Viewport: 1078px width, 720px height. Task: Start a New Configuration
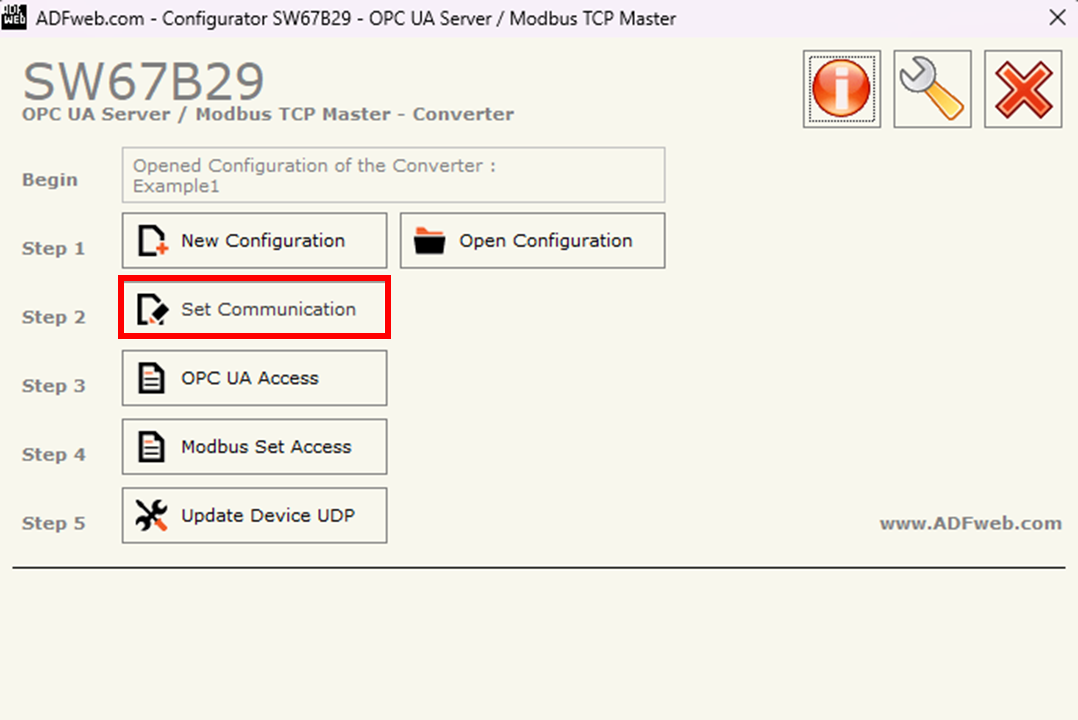tap(254, 241)
